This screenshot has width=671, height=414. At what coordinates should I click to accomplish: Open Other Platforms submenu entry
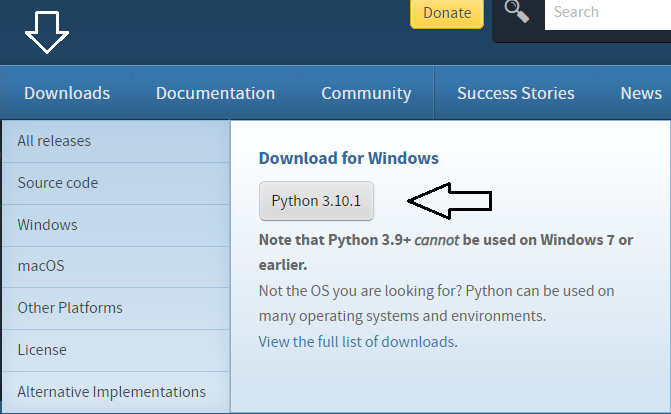[x=70, y=308]
